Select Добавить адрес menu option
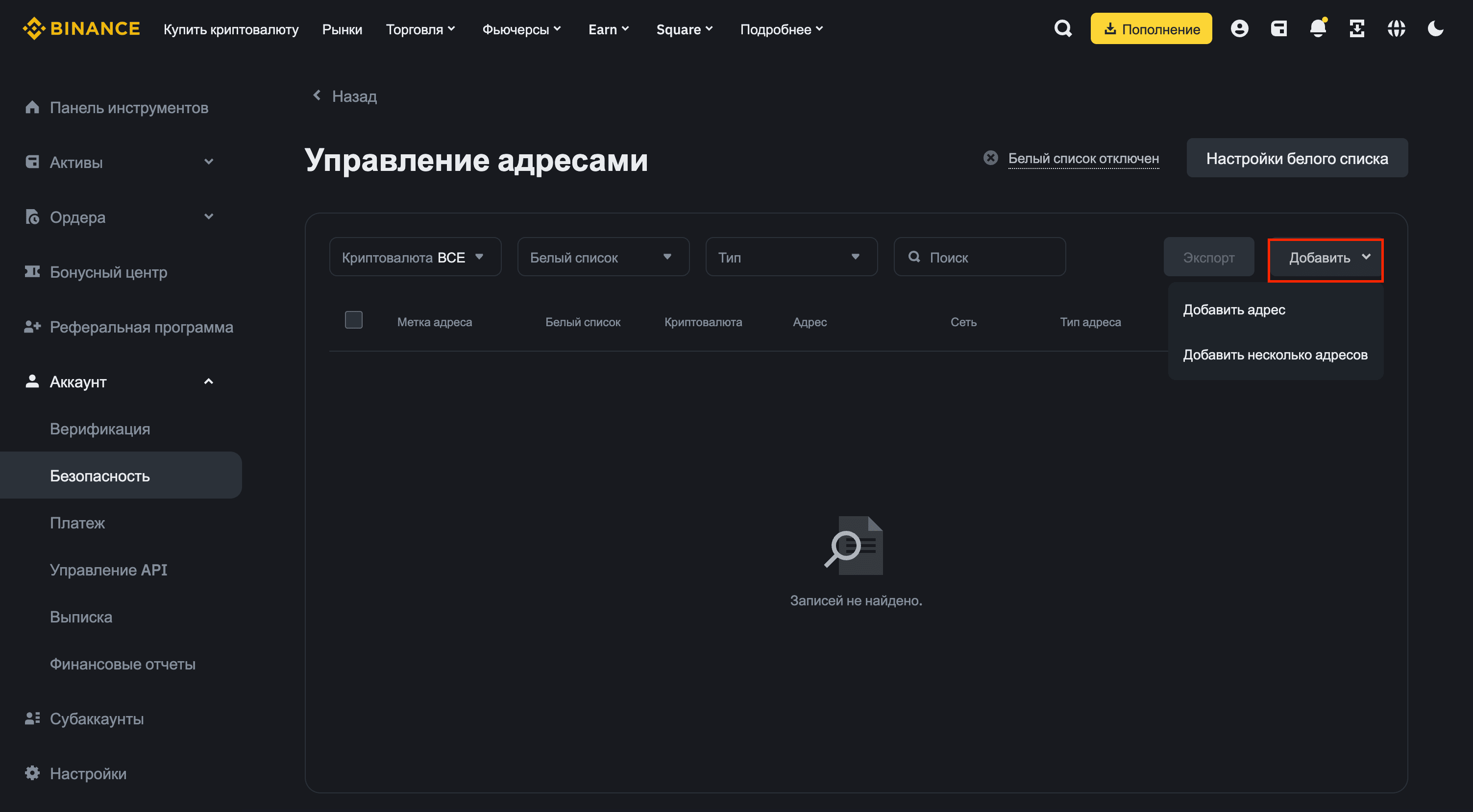This screenshot has width=1473, height=812. pyautogui.click(x=1234, y=309)
